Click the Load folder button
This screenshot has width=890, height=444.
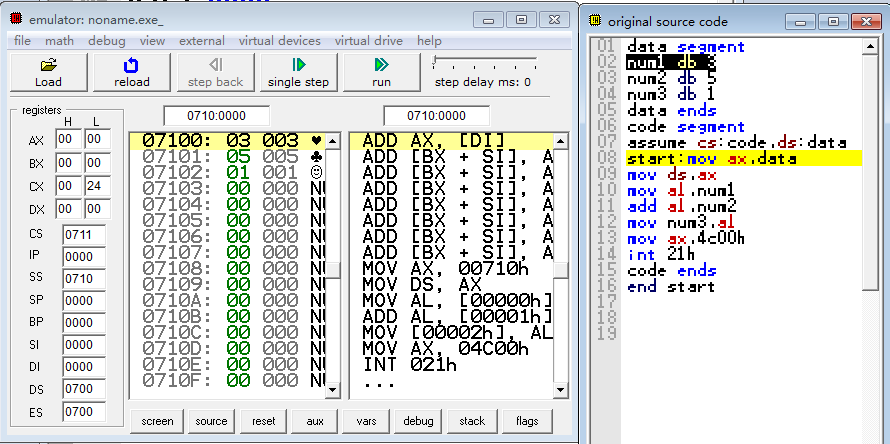point(48,72)
